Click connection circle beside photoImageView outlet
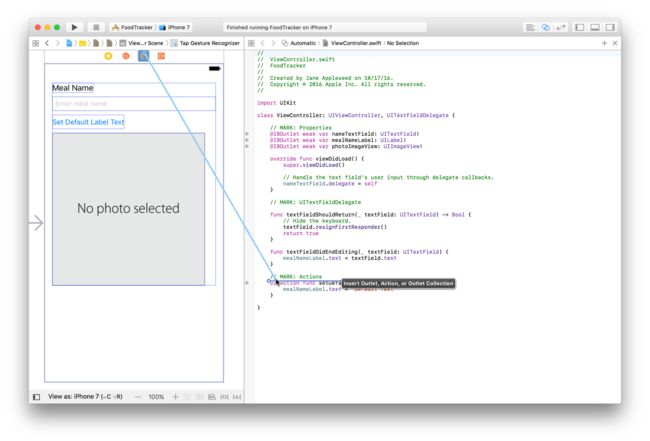The height and width of the screenshot is (441, 650). 247,146
